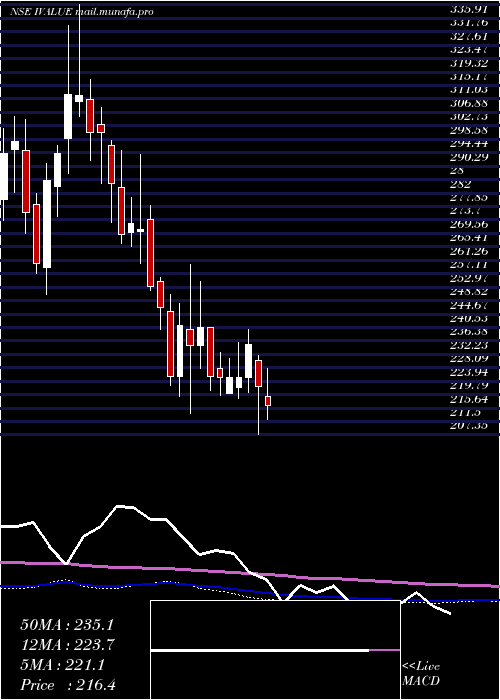Select the 5MA : 221.1 readout

(62, 665)
